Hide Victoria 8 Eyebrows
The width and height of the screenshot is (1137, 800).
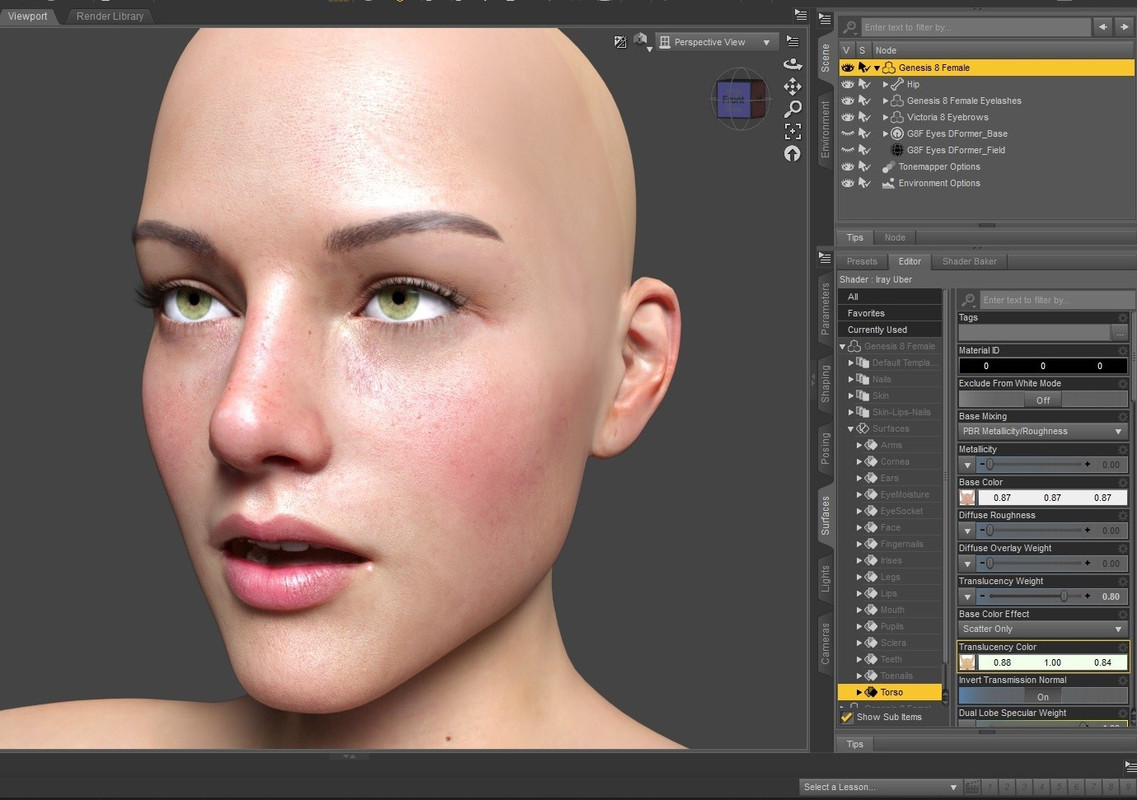(847, 117)
